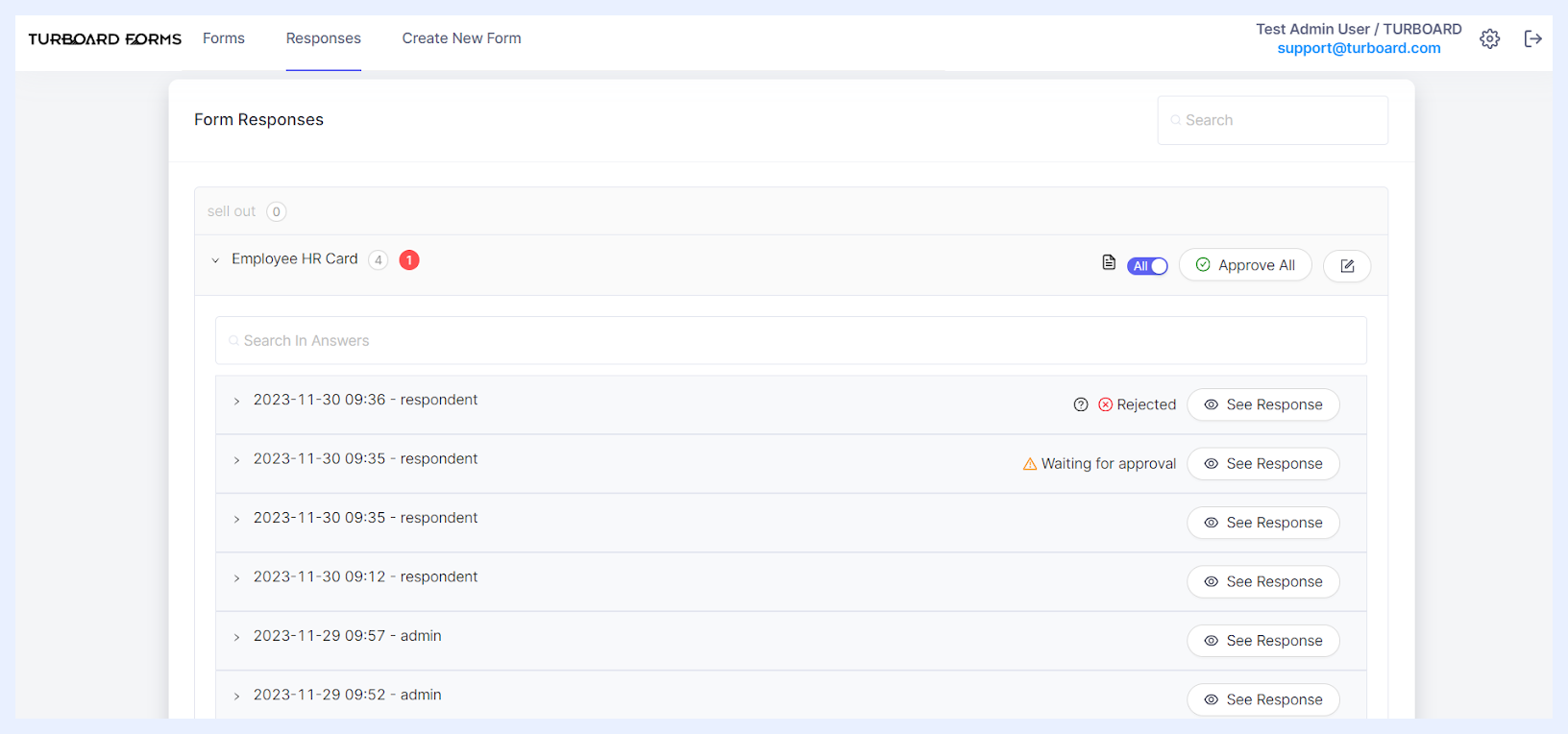Click the Rejected status text
Image resolution: width=1568 pixels, height=734 pixels.
point(1146,404)
